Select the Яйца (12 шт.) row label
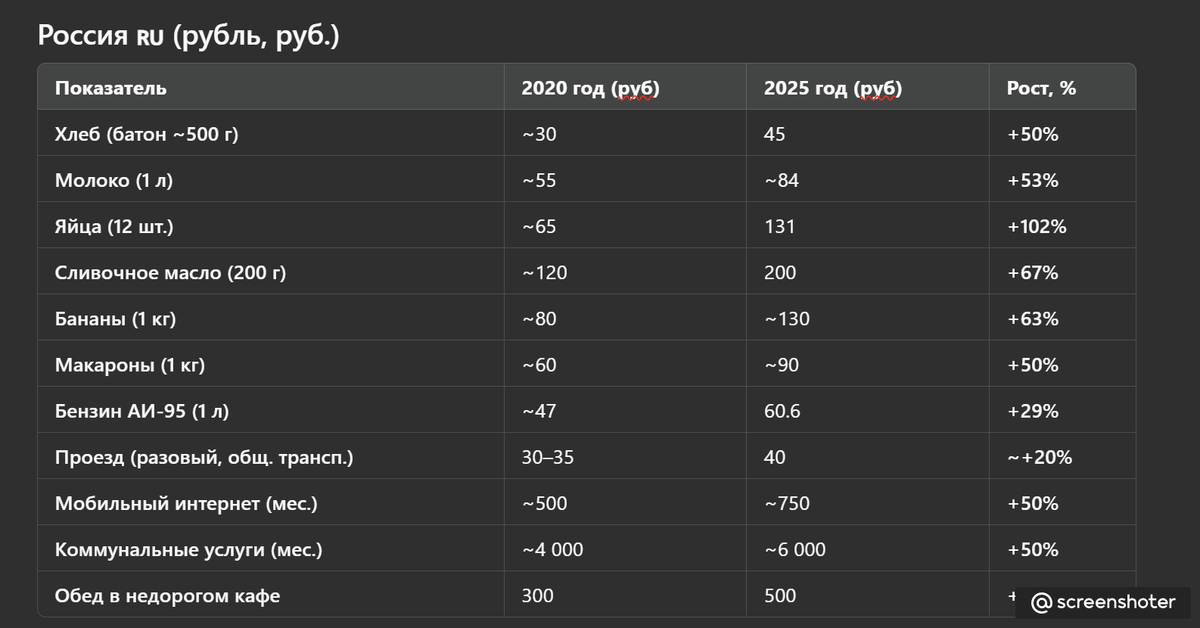 114,226
